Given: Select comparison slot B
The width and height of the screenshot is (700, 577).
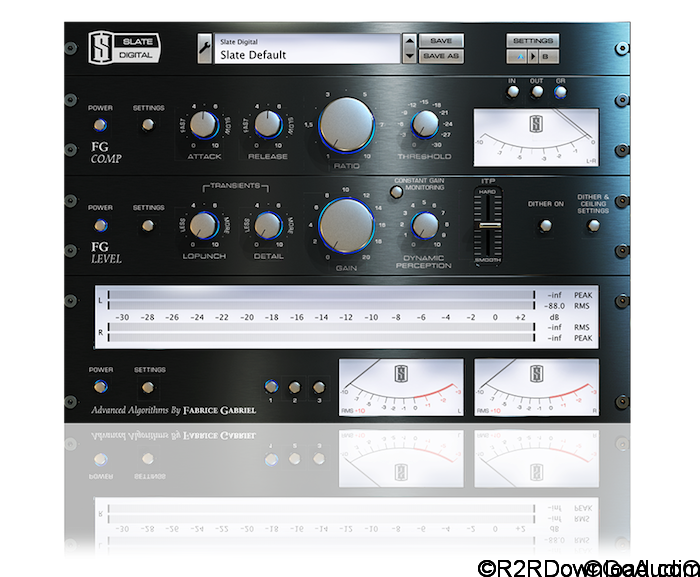Looking at the screenshot, I should (549, 57).
